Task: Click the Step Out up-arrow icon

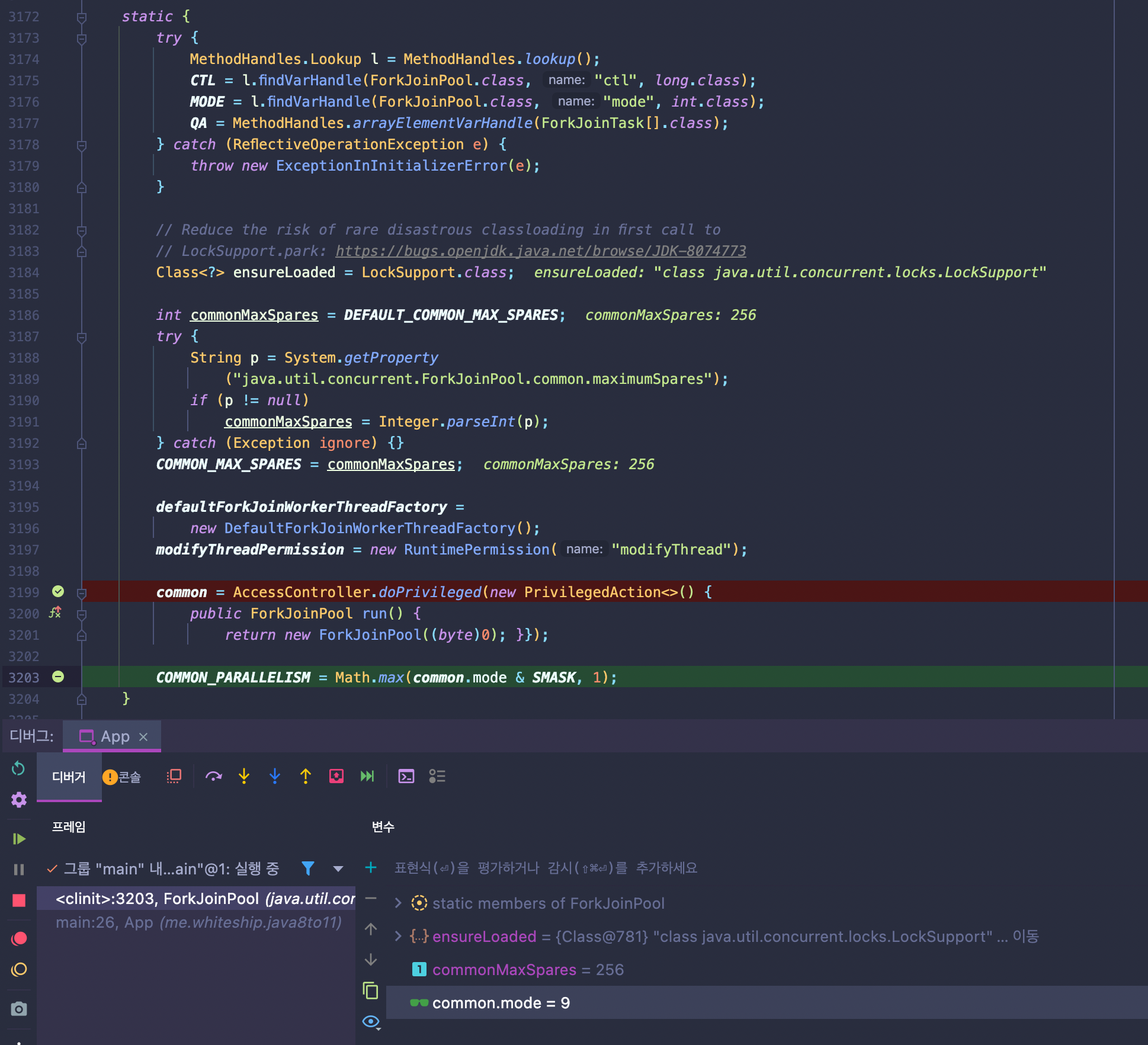Action: tap(306, 776)
